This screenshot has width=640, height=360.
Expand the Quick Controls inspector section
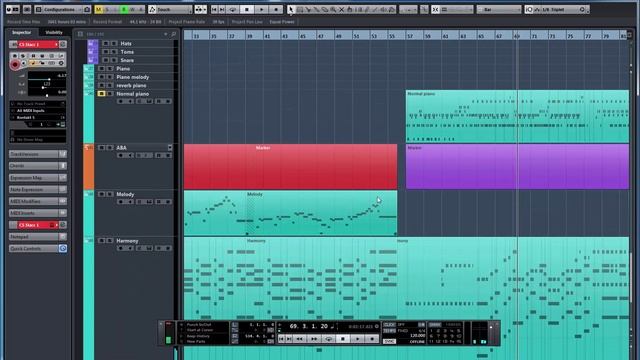point(38,249)
